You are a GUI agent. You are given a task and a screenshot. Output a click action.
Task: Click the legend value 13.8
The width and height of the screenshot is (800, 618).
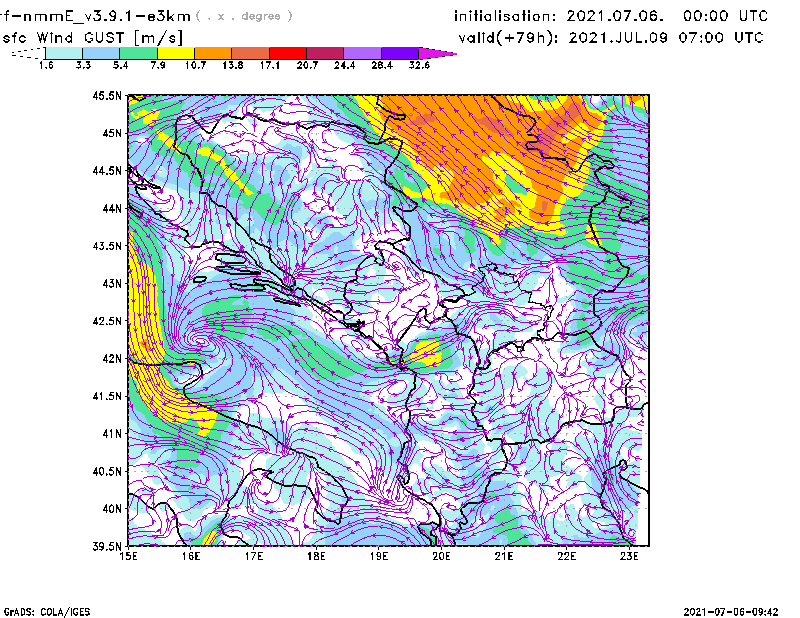click(233, 65)
